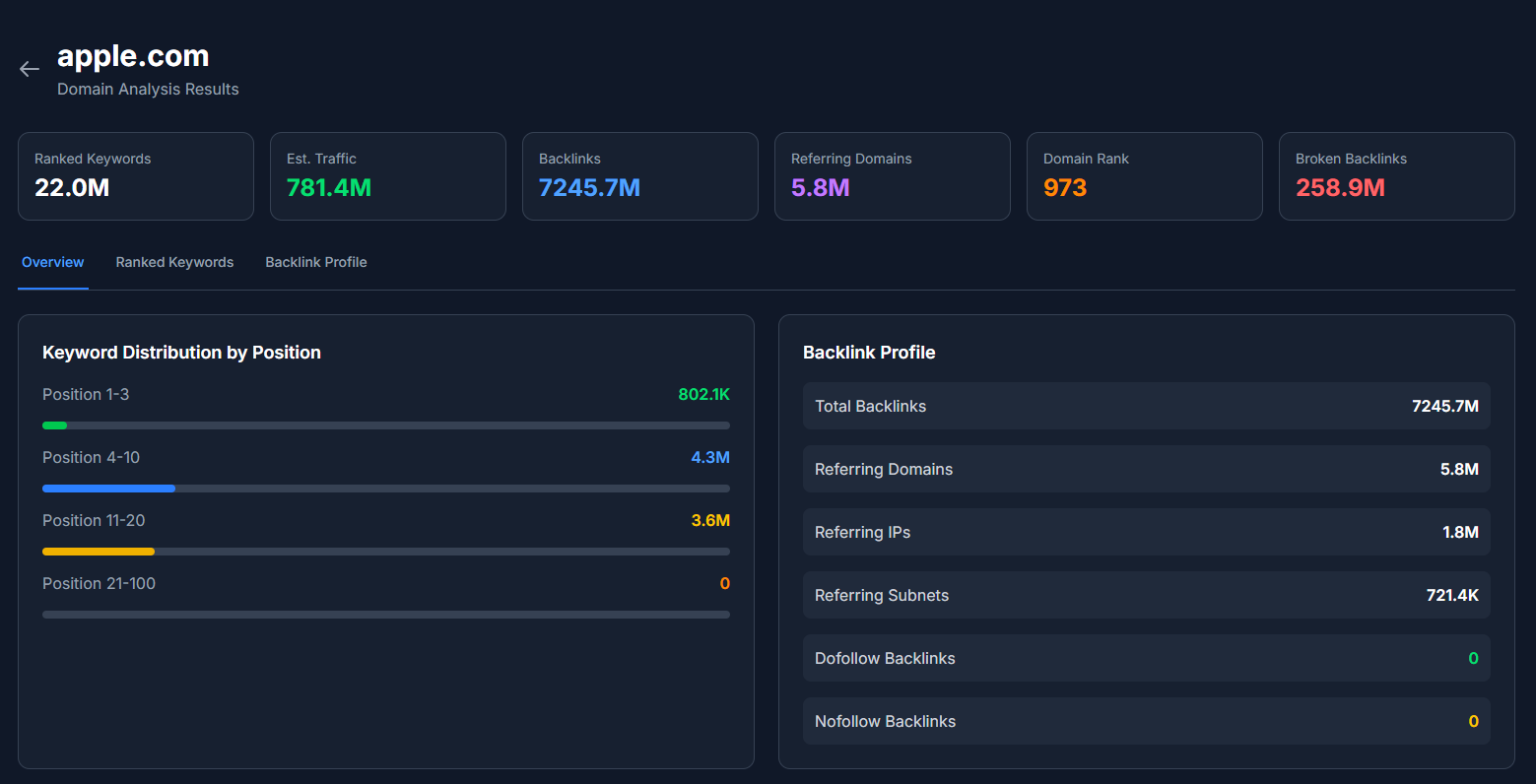Click the Position 21-100 label
Image resolution: width=1536 pixels, height=784 pixels.
[99, 583]
